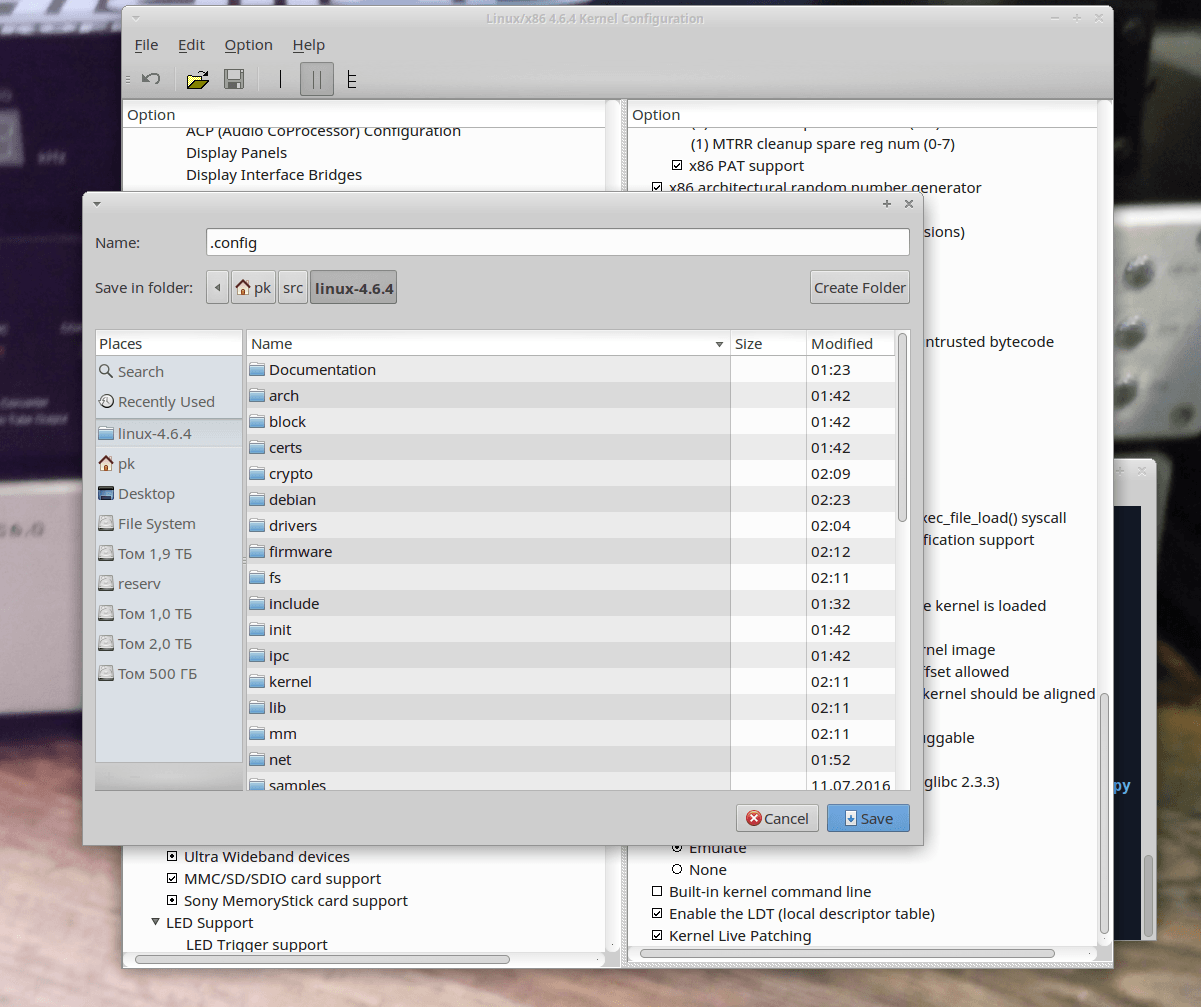Select the None radio button
Viewport: 1201px width, 1007px height.
[677, 870]
